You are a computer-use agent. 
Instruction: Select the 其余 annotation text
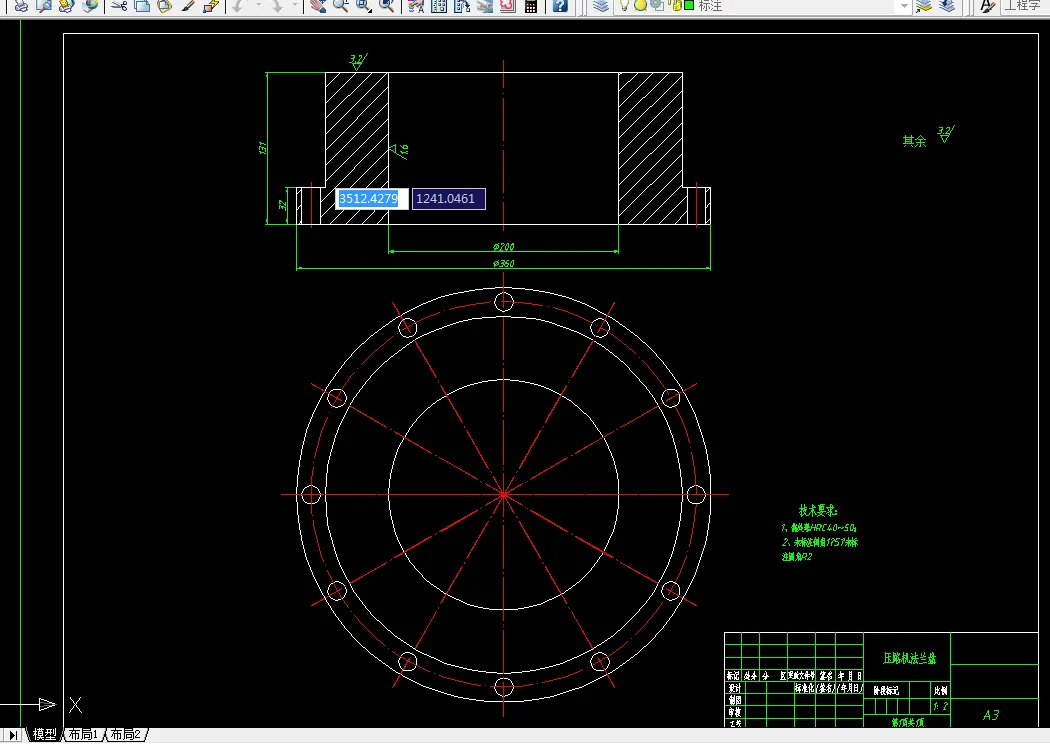[x=914, y=141]
